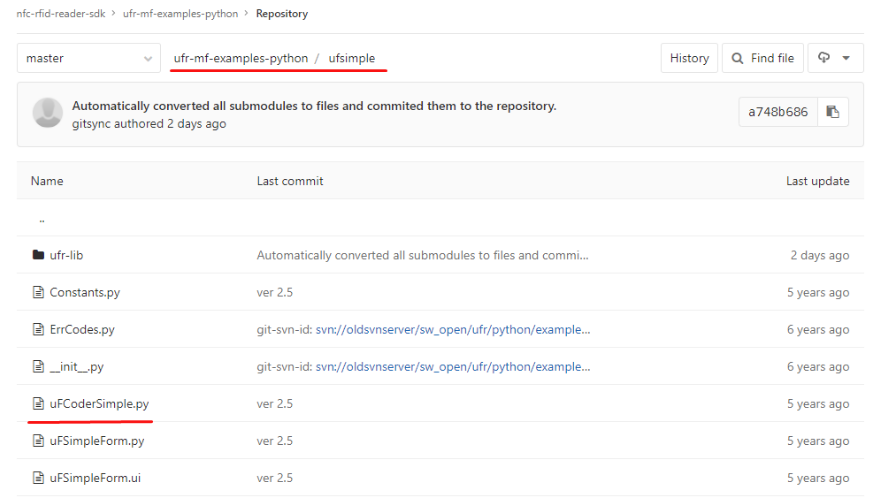The height and width of the screenshot is (500, 875).
Task: Open the master branch dropdown
Action: coord(89,58)
